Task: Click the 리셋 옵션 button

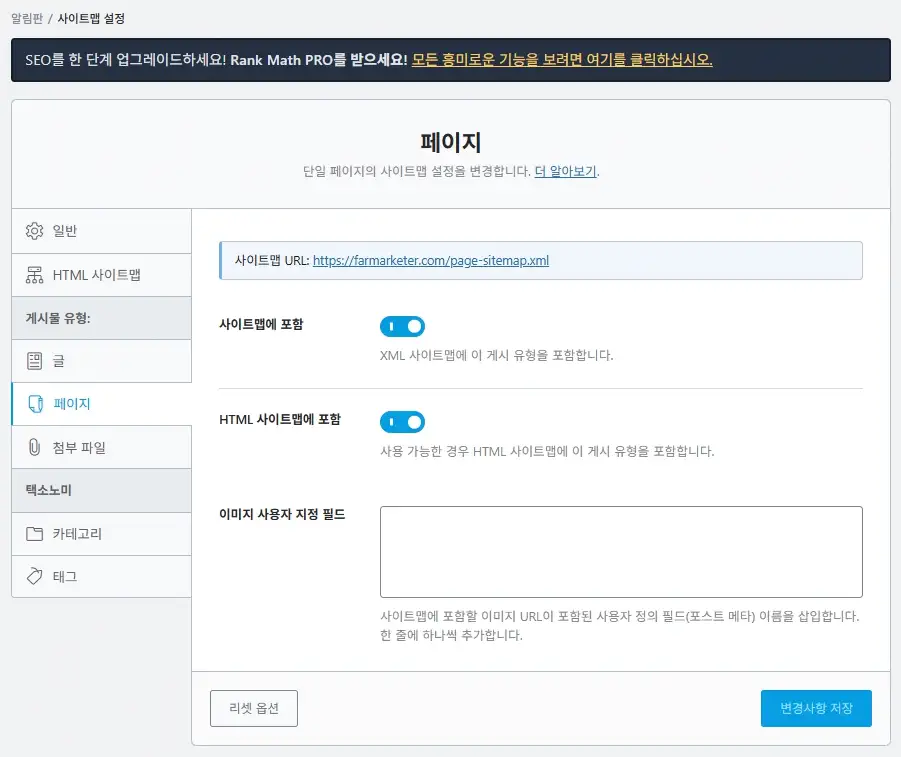Action: 254,708
